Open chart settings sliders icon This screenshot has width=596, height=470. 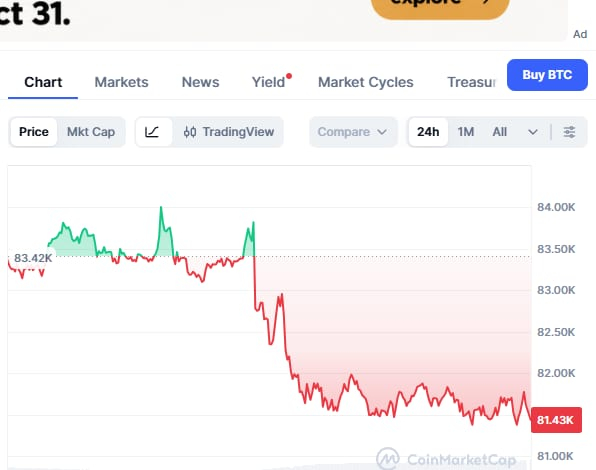point(569,132)
